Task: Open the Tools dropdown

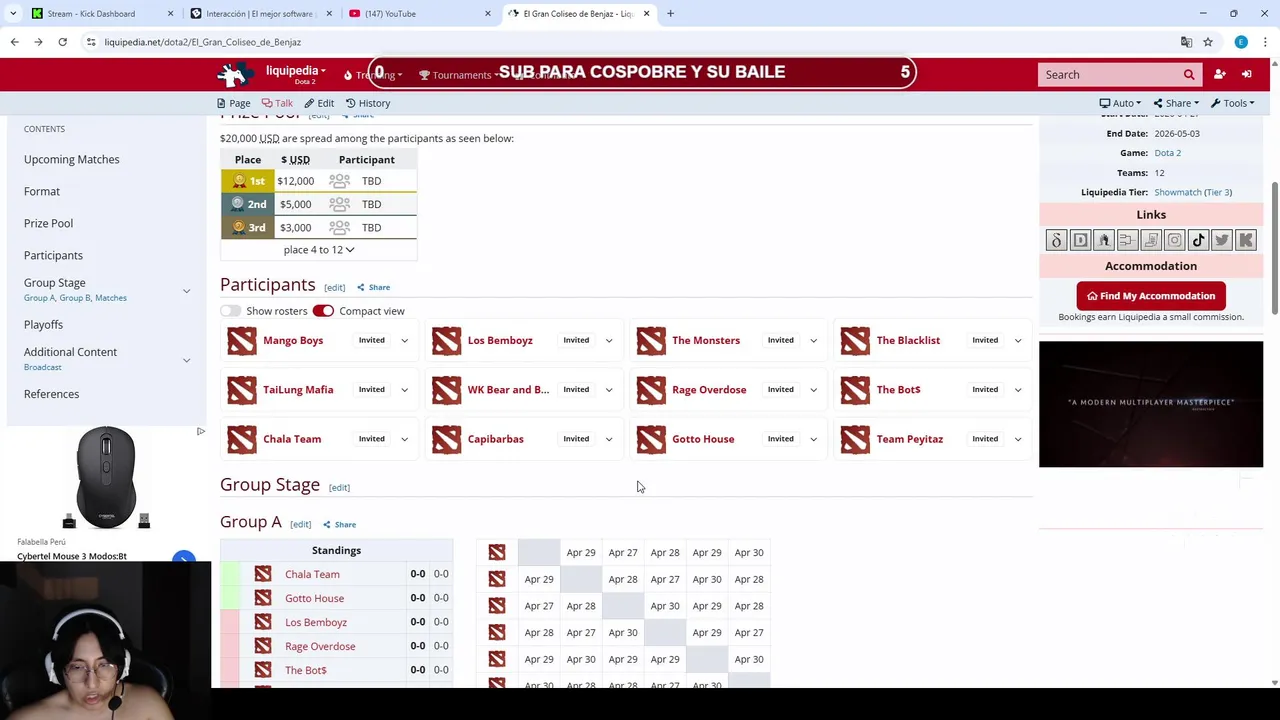Action: pyautogui.click(x=1232, y=103)
